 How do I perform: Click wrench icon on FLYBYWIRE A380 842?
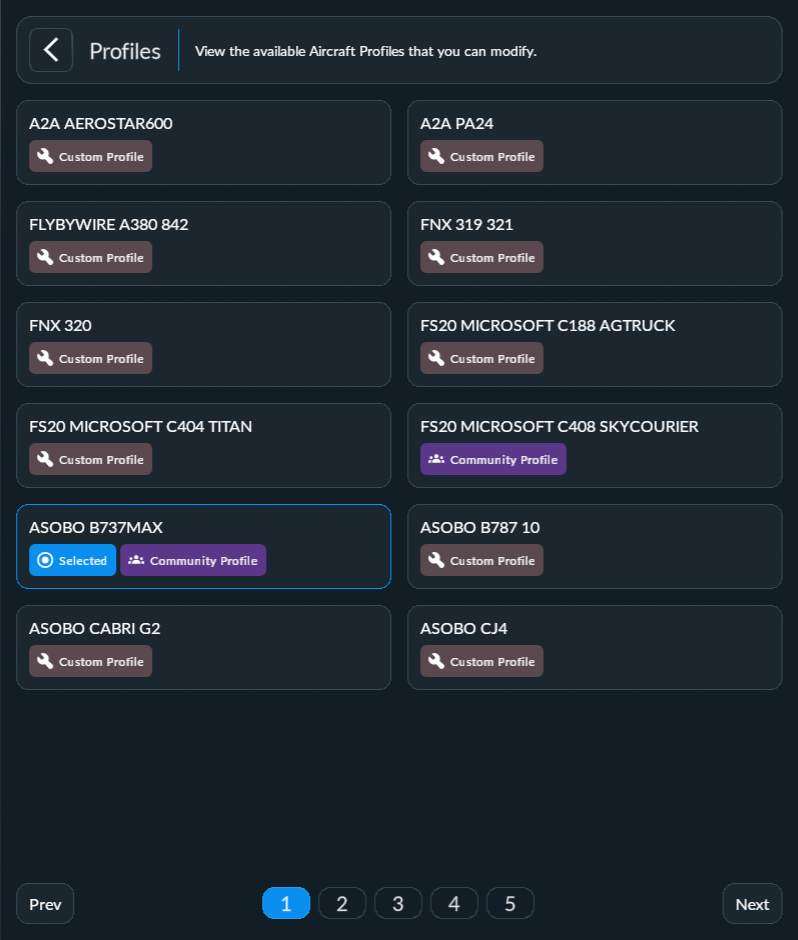pyautogui.click(x=45, y=257)
